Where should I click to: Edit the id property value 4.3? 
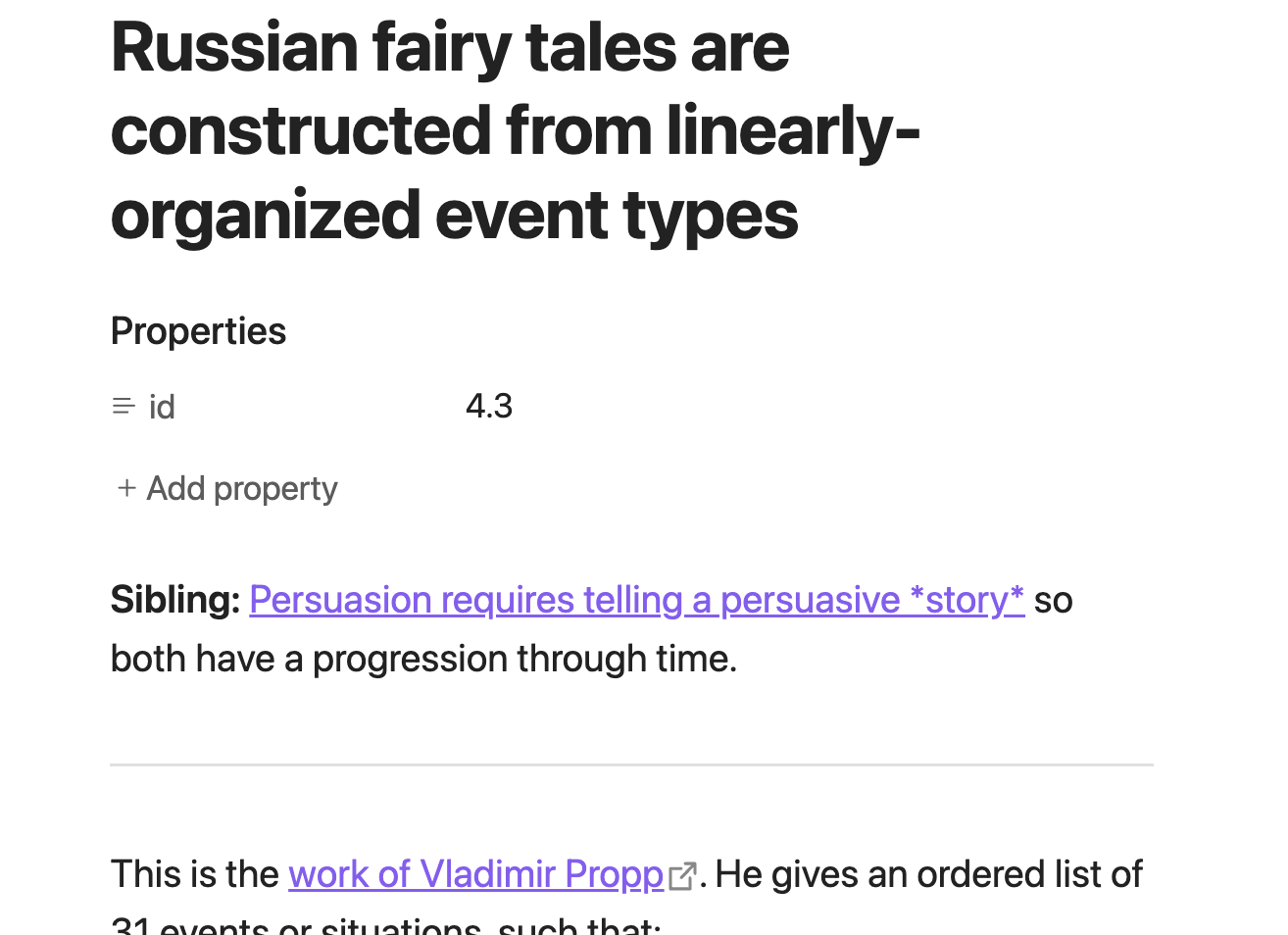coord(489,406)
